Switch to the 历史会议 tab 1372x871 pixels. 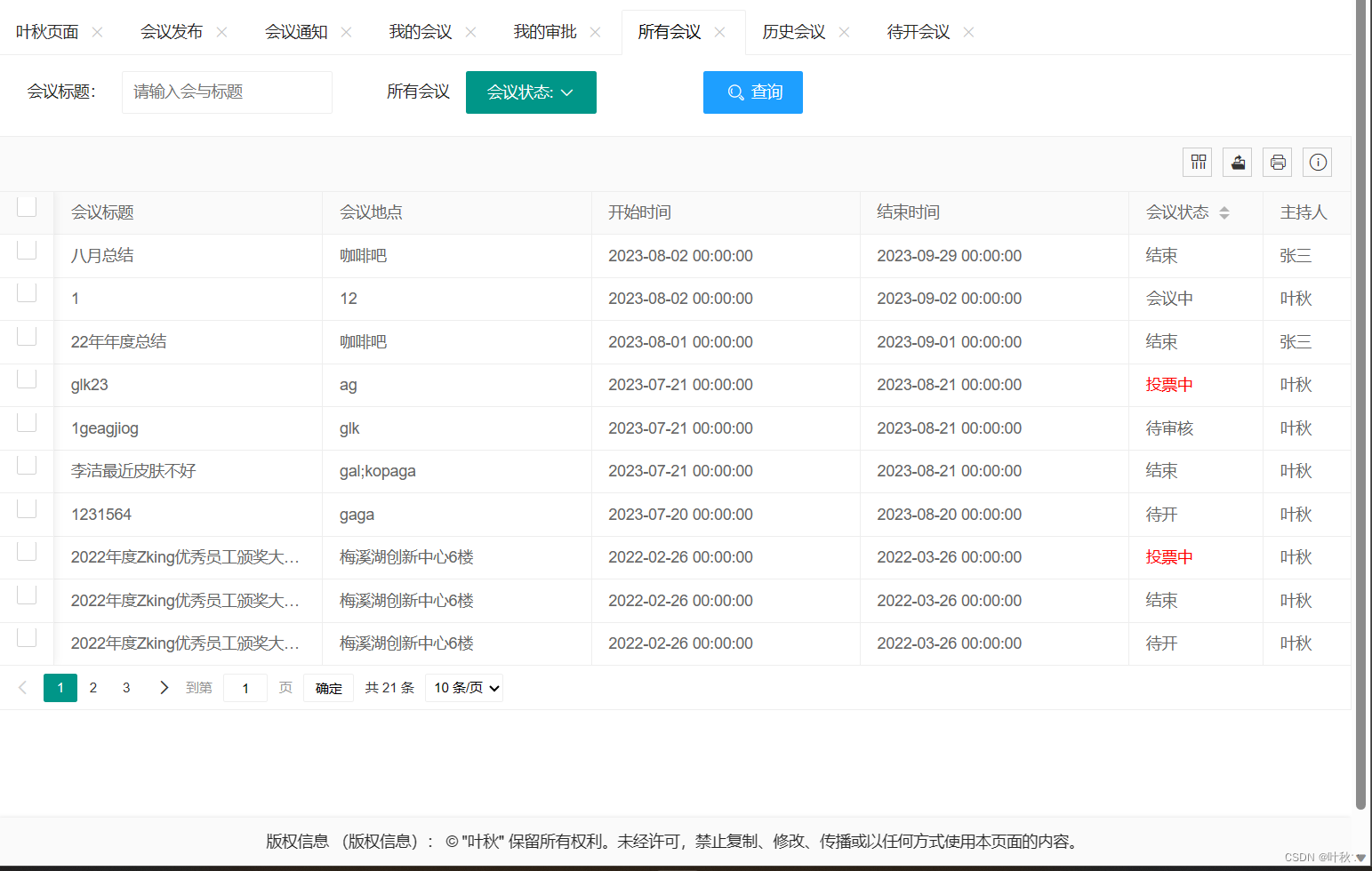[x=794, y=32]
